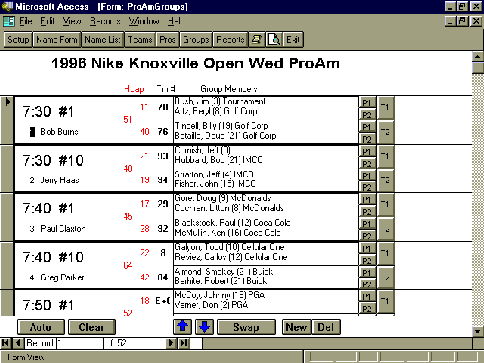Click the Access form icon in the menu bar
Viewport: 484px width, 363px height.
point(9,21)
